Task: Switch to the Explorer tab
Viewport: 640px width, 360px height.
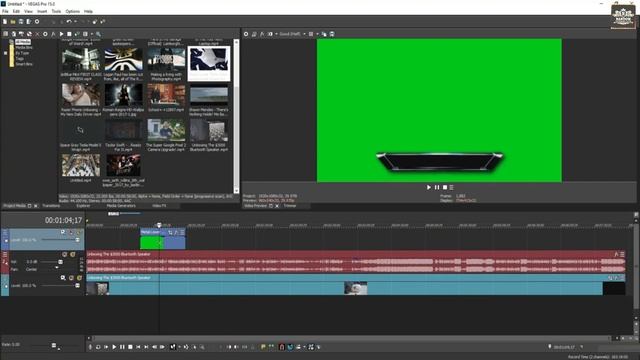Action: pos(83,206)
